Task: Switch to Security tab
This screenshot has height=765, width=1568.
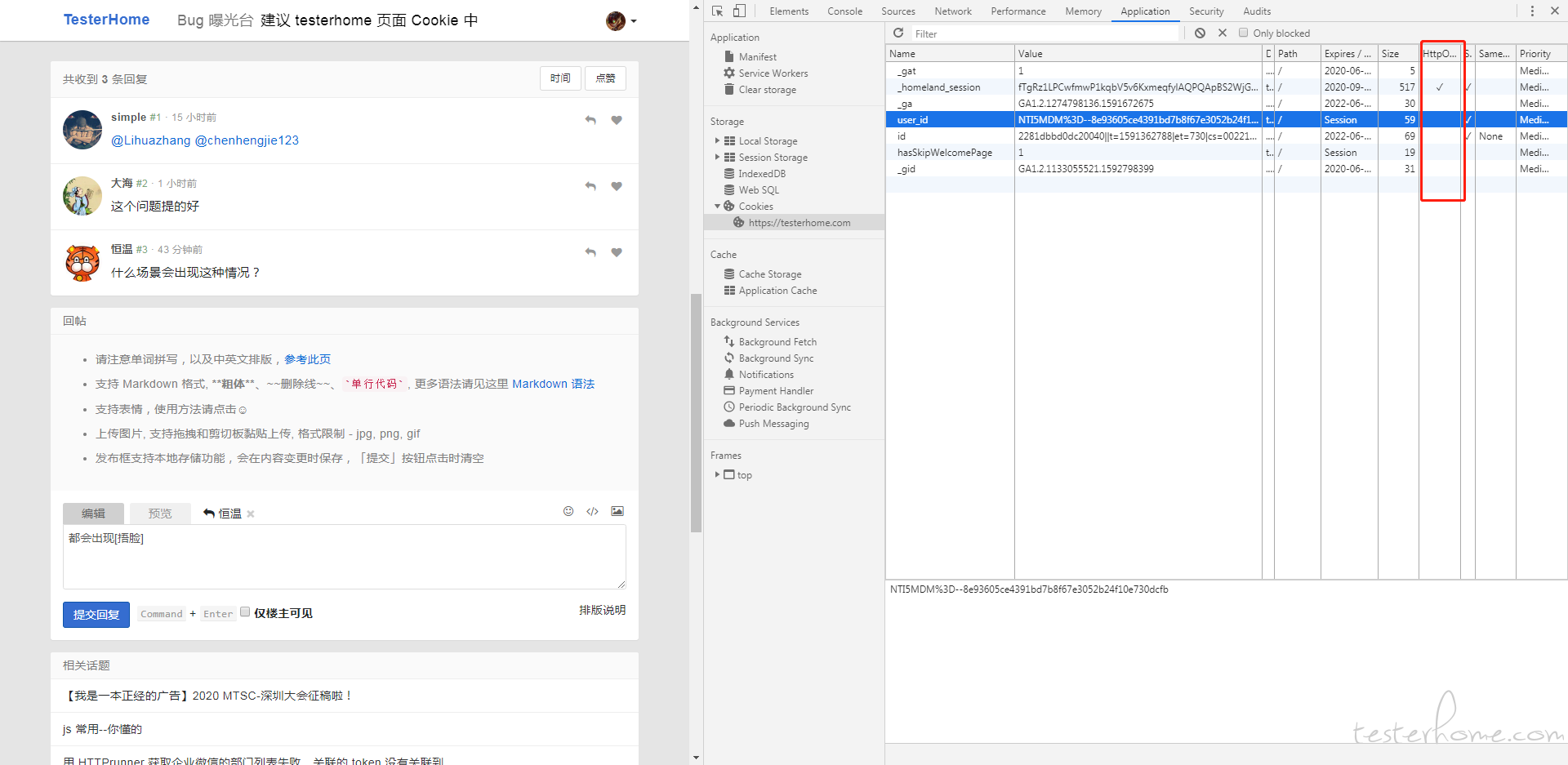Action: pyautogui.click(x=1206, y=11)
